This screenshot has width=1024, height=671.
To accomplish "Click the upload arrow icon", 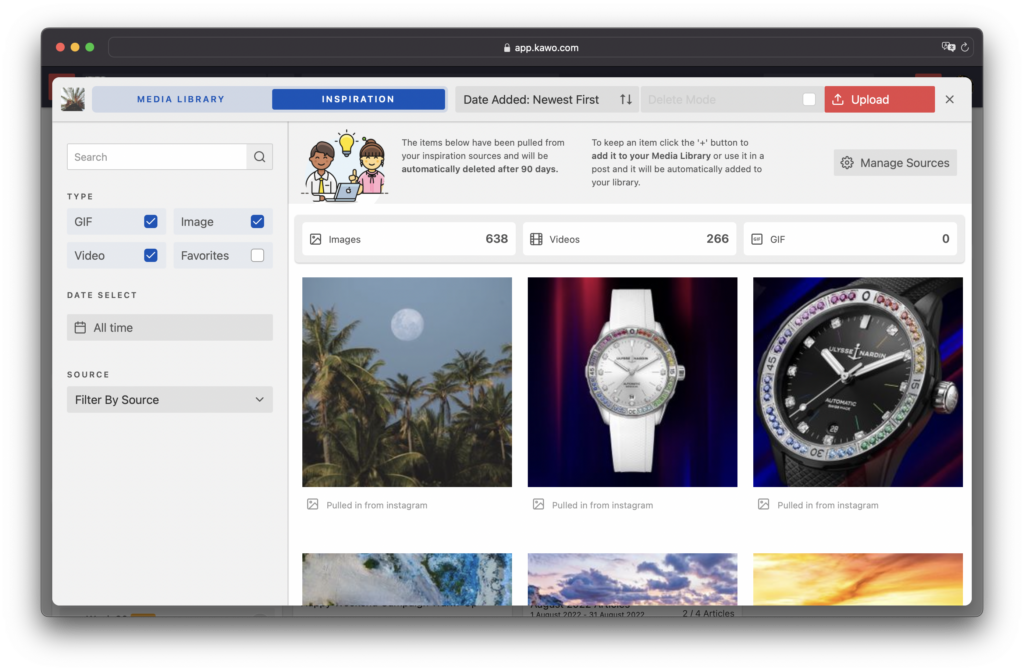I will (x=838, y=99).
